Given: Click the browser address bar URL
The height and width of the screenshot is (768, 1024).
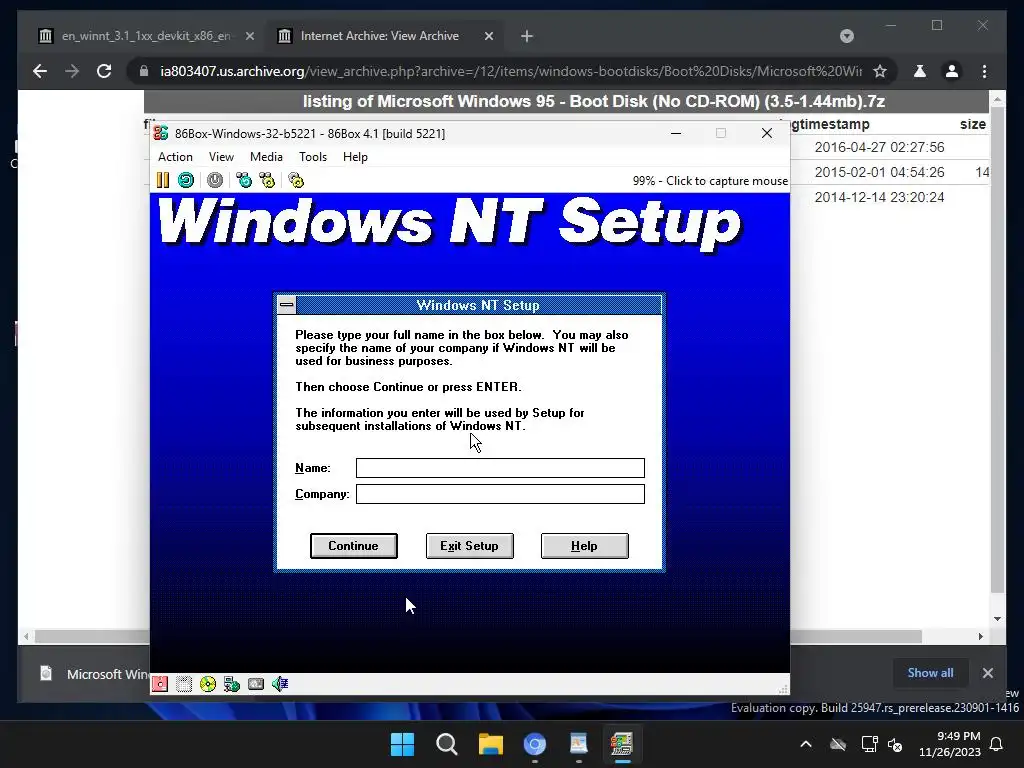Looking at the screenshot, I should click(511, 71).
